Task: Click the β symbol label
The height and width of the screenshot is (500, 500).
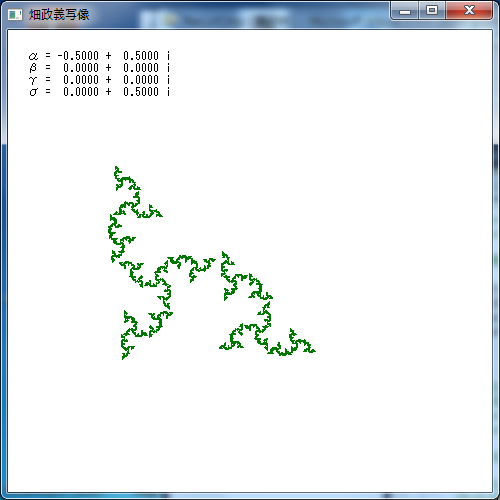Action: tap(33, 68)
